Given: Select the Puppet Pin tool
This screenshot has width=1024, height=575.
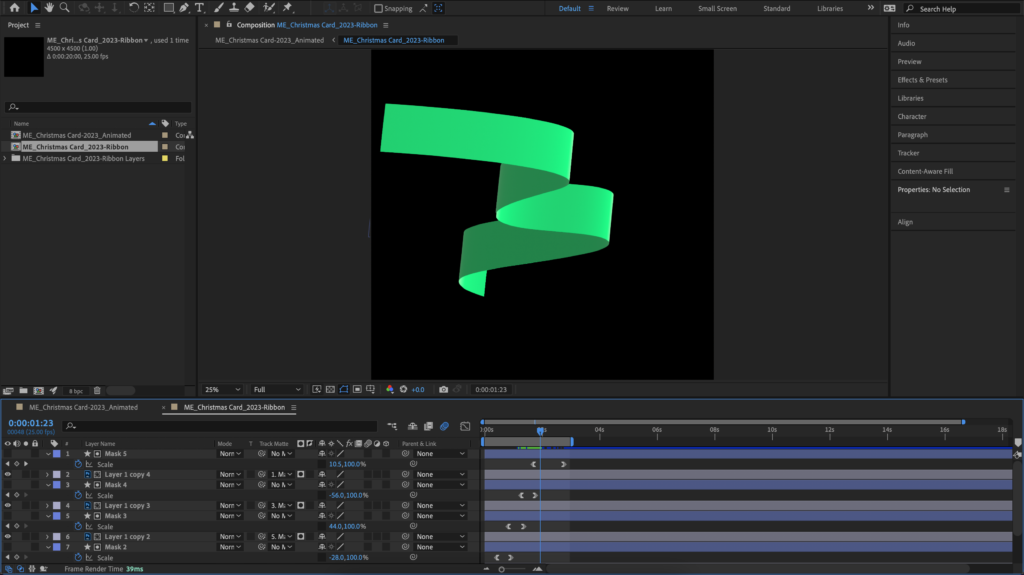Looking at the screenshot, I should pos(287,8).
